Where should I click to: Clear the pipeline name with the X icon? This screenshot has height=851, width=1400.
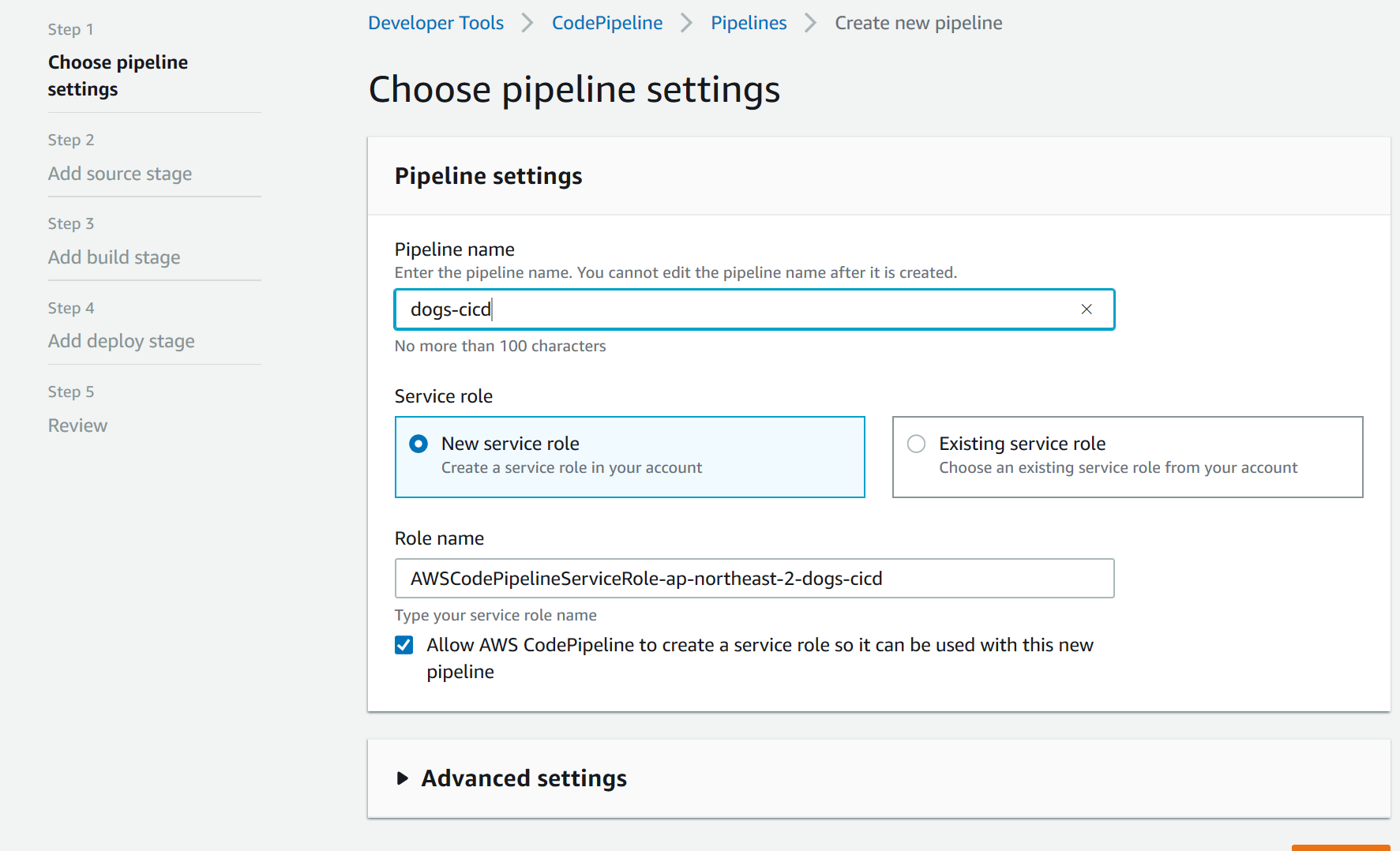tap(1087, 309)
